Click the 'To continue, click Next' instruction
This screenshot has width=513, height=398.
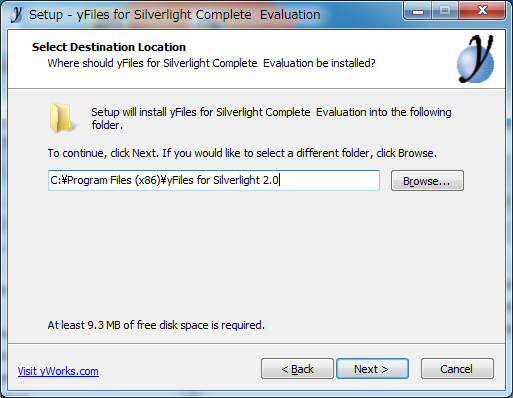242,153
